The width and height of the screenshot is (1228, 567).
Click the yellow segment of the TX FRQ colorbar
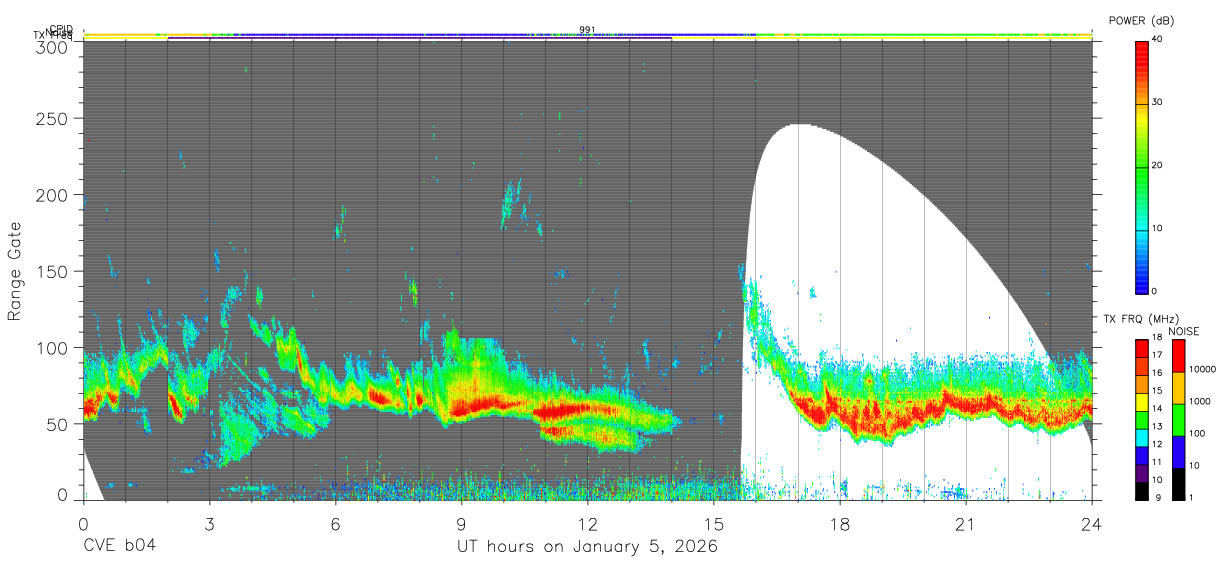[1141, 402]
